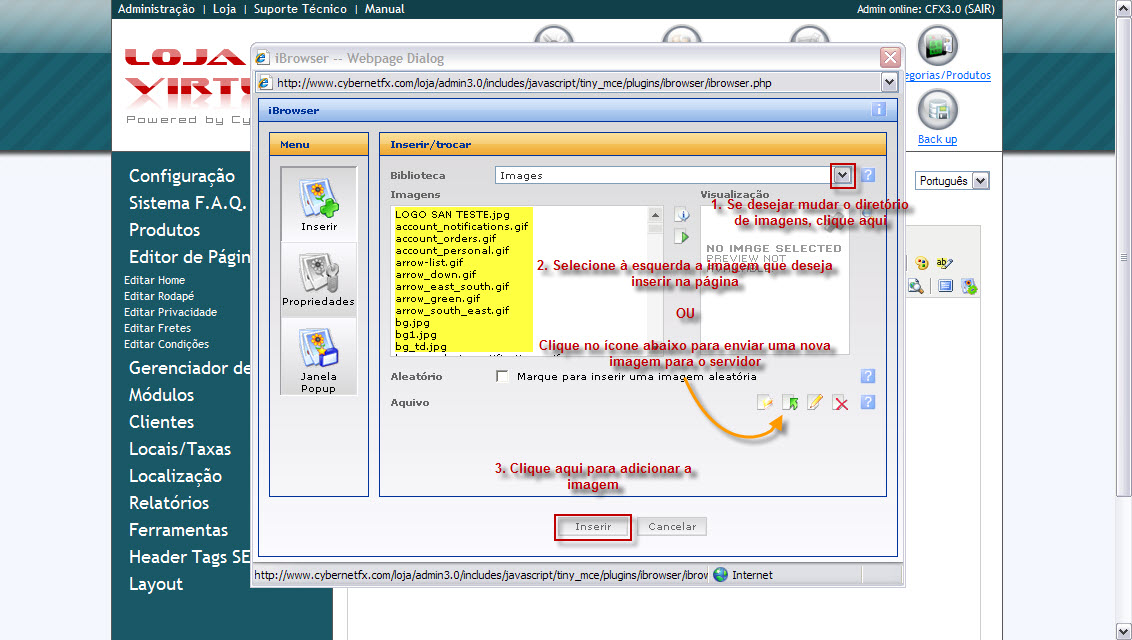Expand the Biblioteca Images dropdown

843,175
